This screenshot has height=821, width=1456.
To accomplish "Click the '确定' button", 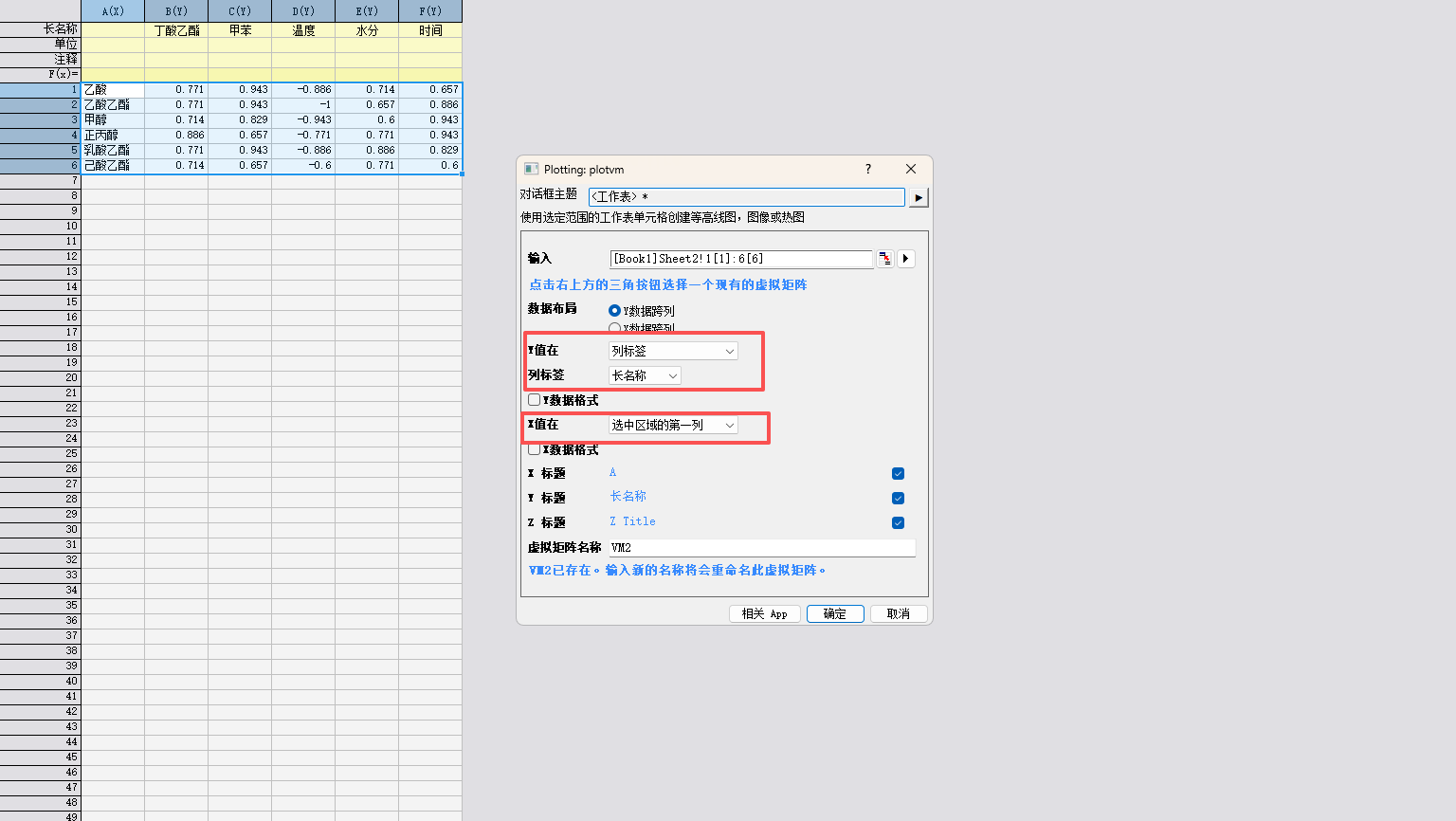I will tap(834, 614).
